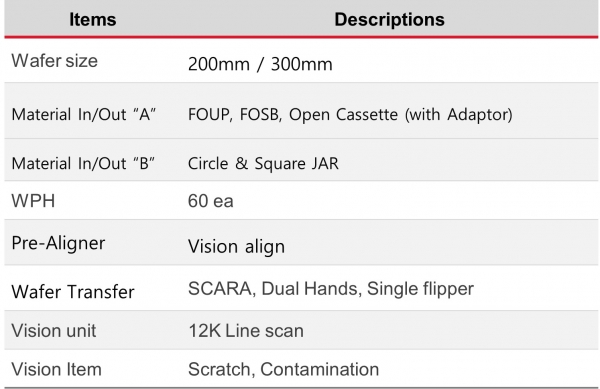The height and width of the screenshot is (389, 600).
Task: Click SCARA, Dual Hands, Single flipper text
Action: tap(331, 289)
